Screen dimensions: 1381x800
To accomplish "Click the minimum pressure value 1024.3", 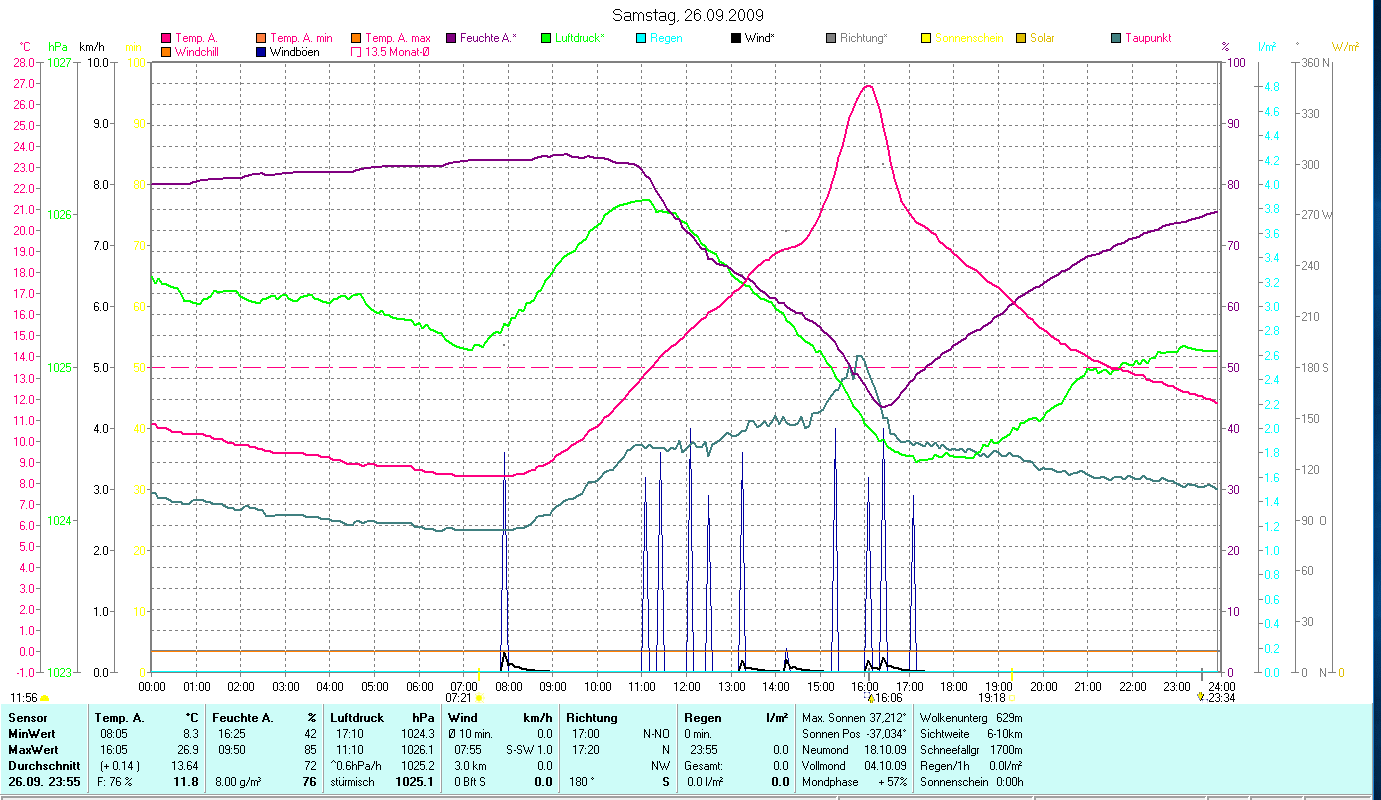I will (417, 734).
